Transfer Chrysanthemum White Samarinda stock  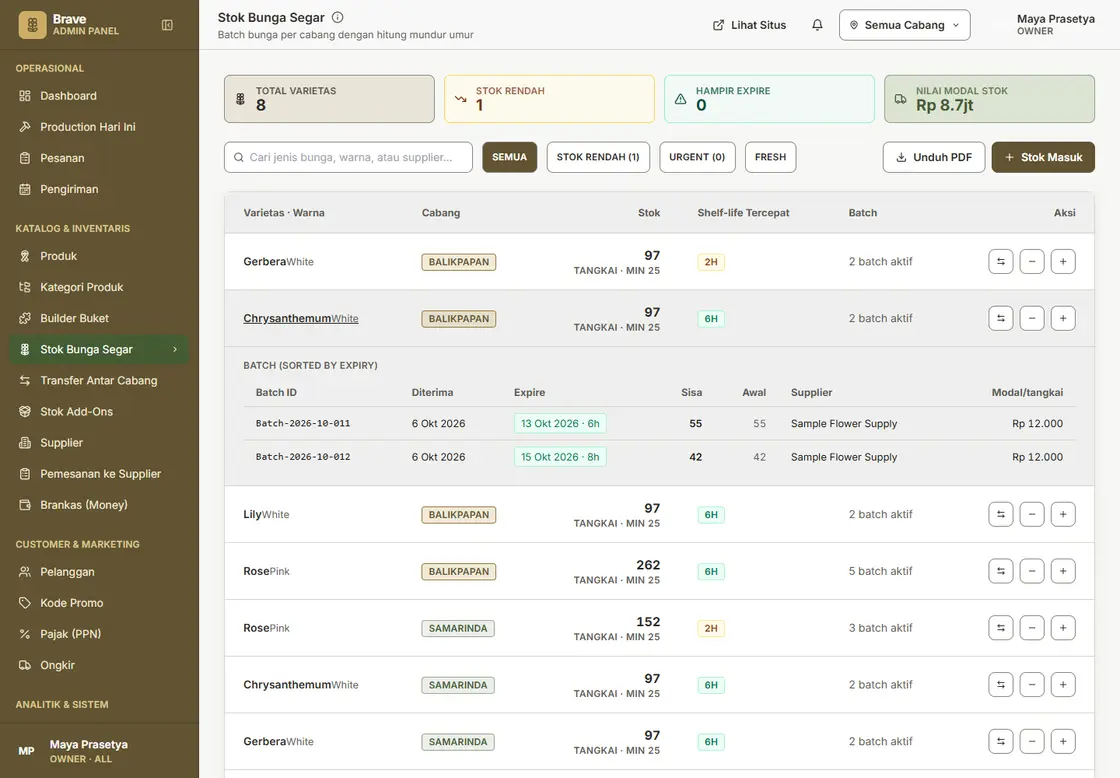pyautogui.click(x=1001, y=684)
